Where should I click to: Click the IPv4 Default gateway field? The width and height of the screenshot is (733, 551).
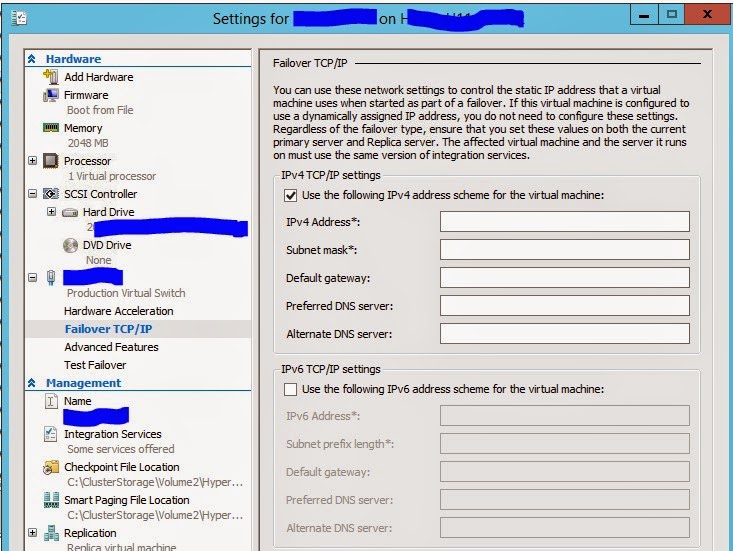click(565, 278)
